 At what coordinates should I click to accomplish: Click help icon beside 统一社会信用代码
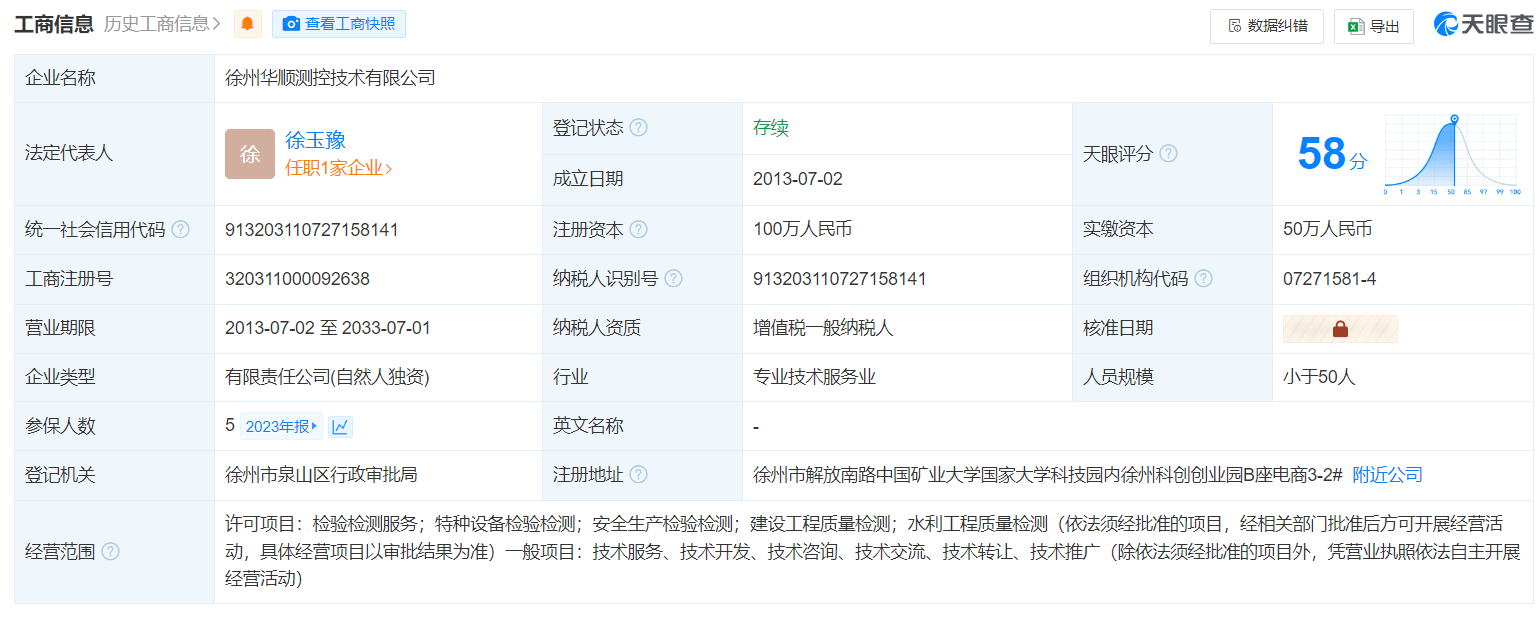tap(180, 229)
